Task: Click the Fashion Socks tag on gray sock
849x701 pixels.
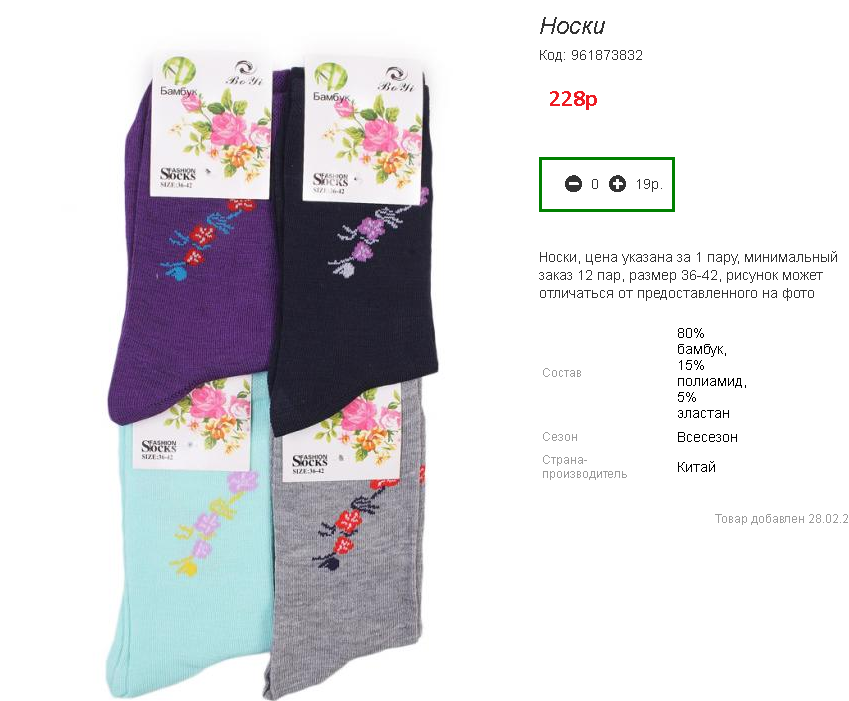Action: tap(310, 464)
